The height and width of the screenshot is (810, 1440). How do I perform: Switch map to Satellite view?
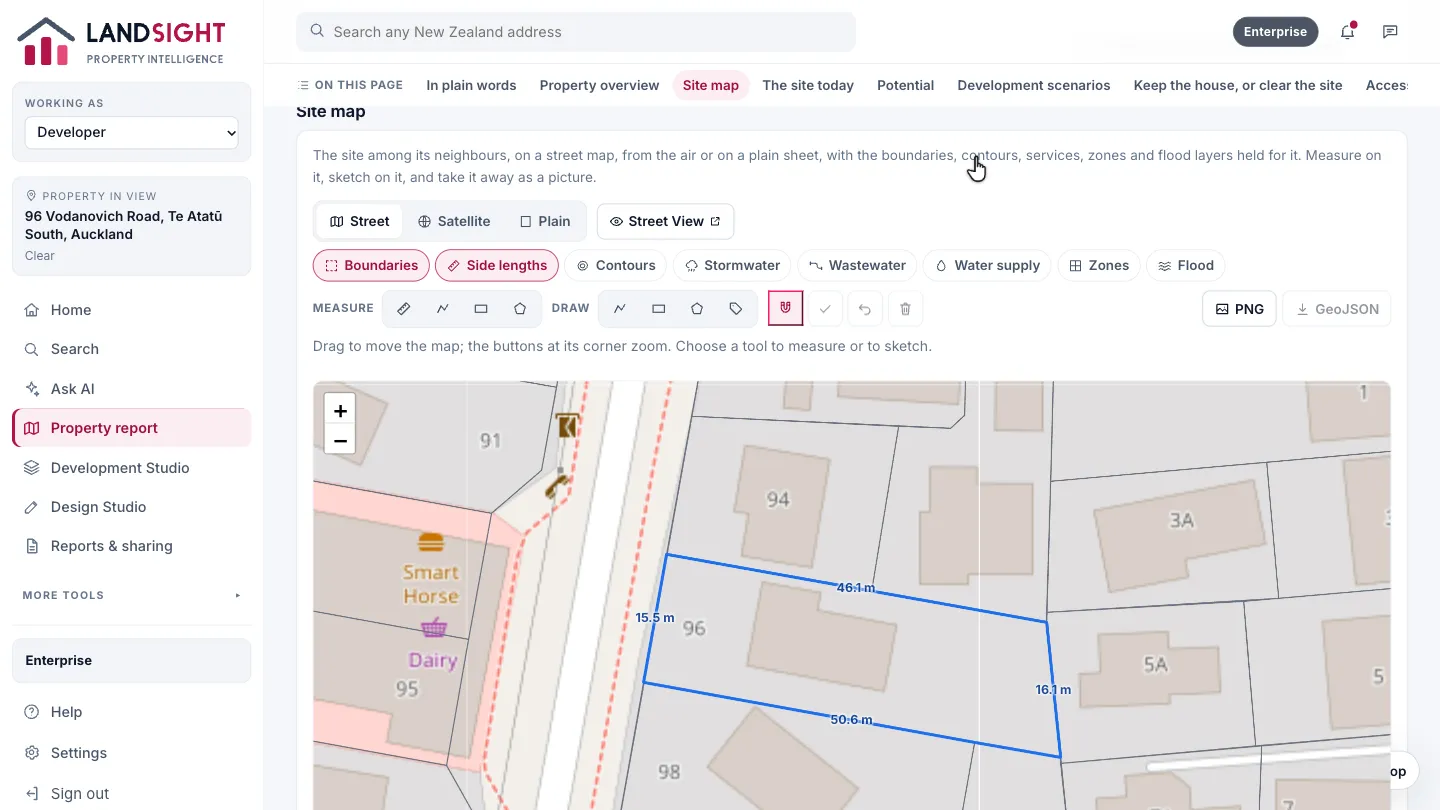454,221
